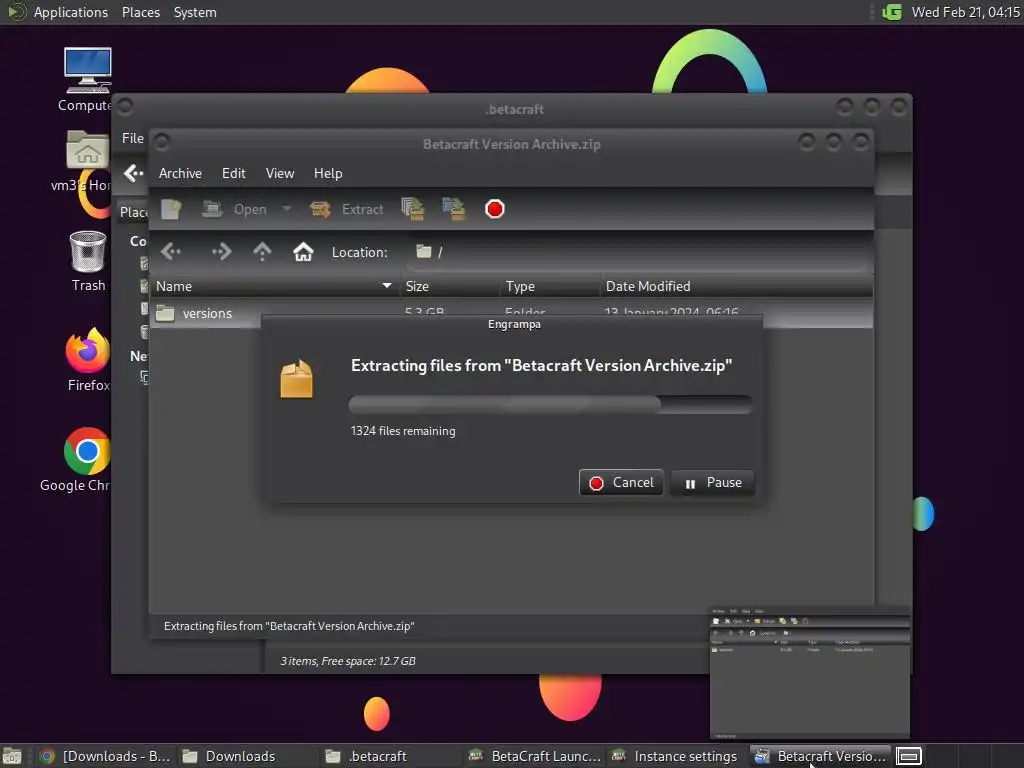The width and height of the screenshot is (1024, 768).
Task: Open the Places menu in top panel
Action: tap(140, 12)
